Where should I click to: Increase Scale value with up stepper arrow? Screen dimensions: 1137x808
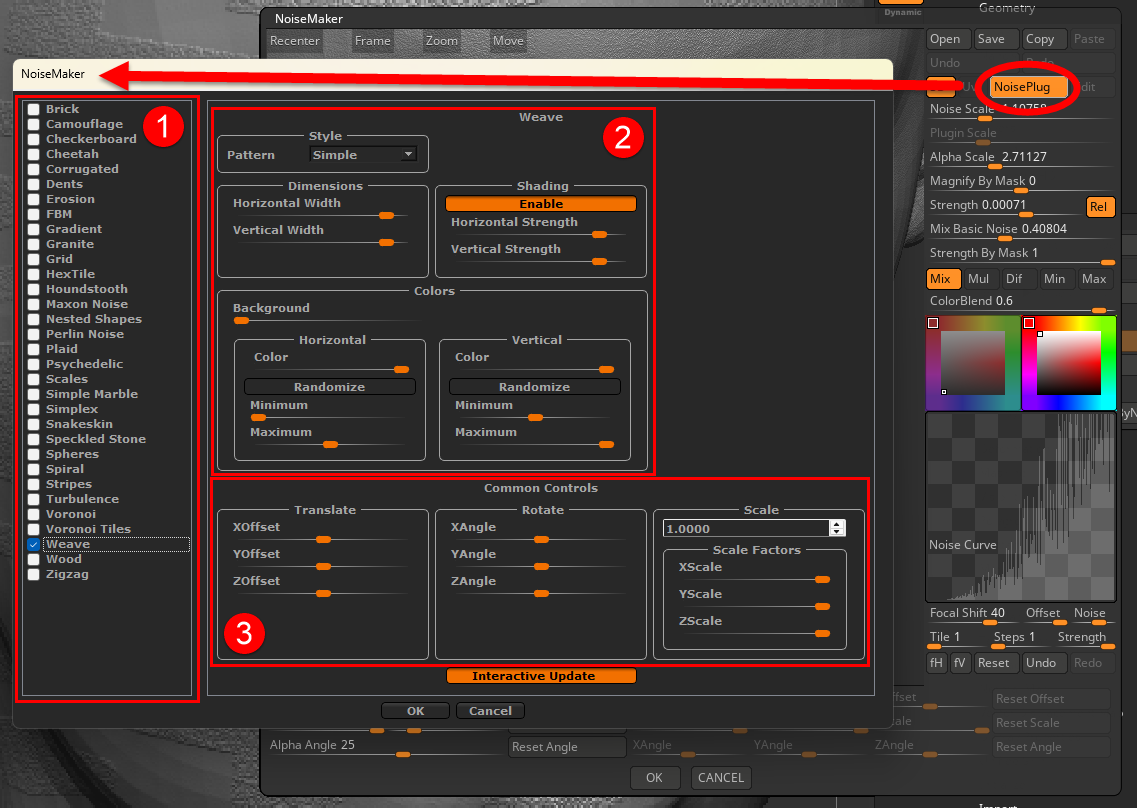click(837, 524)
